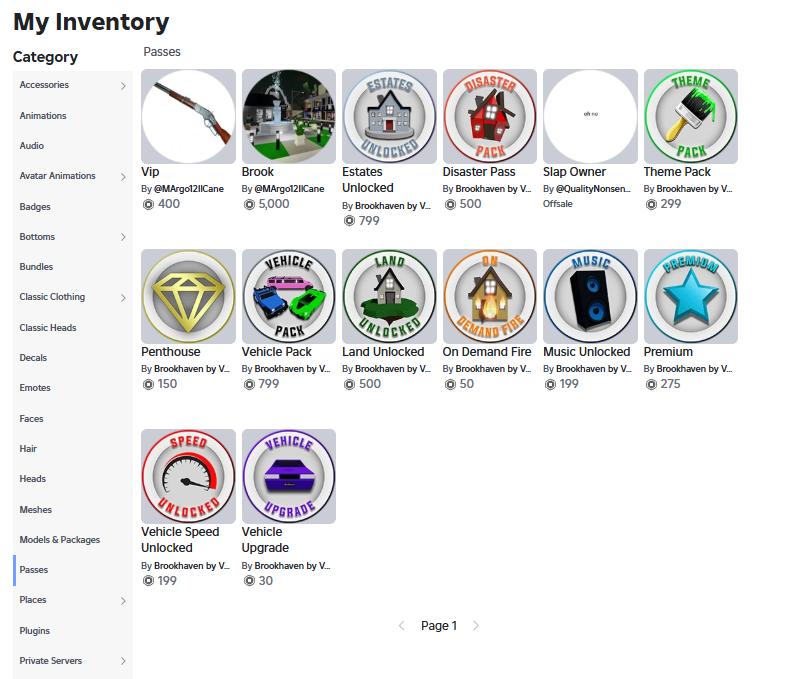Open the On Demand Fire title link
The image size is (788, 679).
point(487,352)
